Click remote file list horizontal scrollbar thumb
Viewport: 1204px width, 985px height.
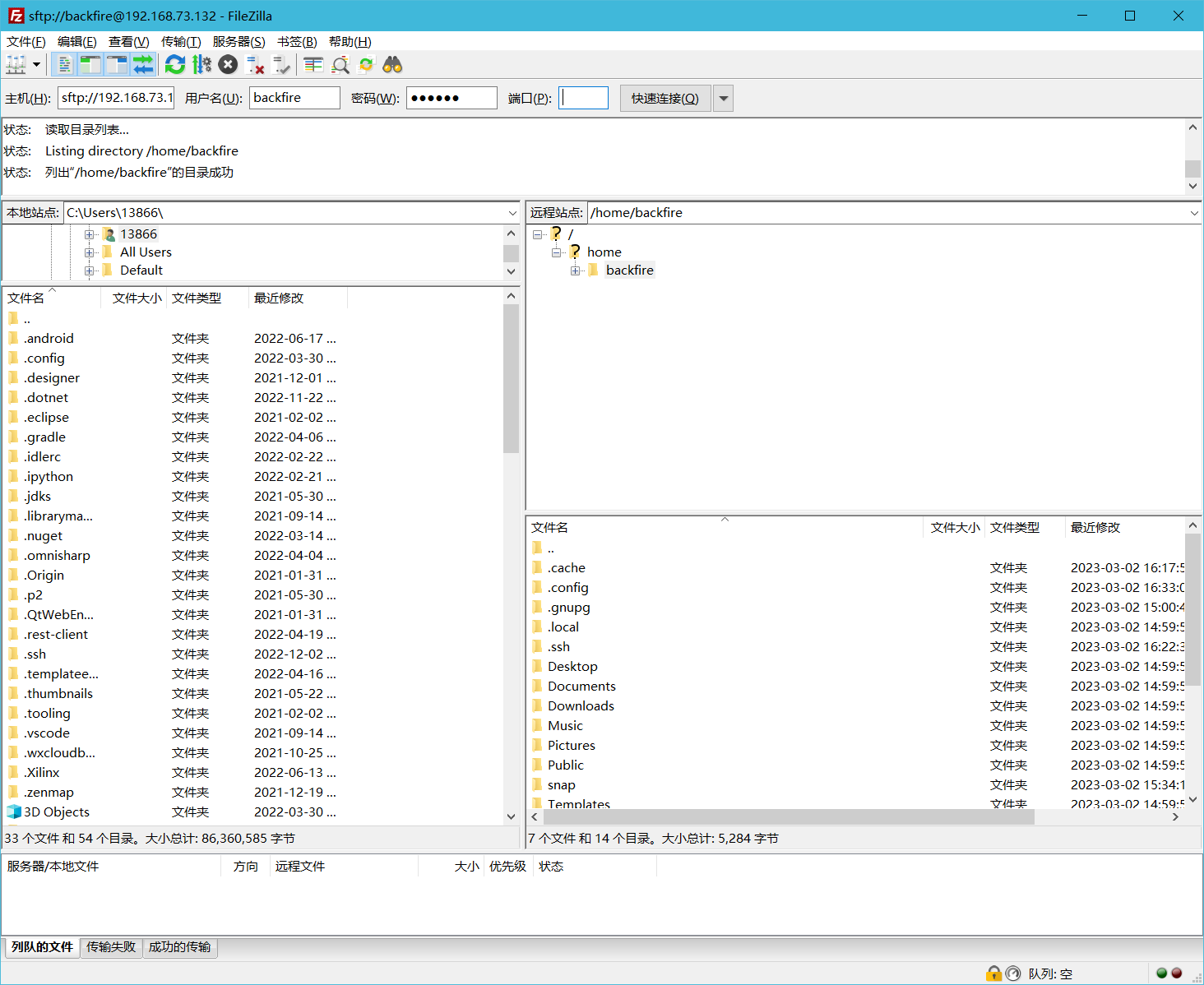click(788, 817)
